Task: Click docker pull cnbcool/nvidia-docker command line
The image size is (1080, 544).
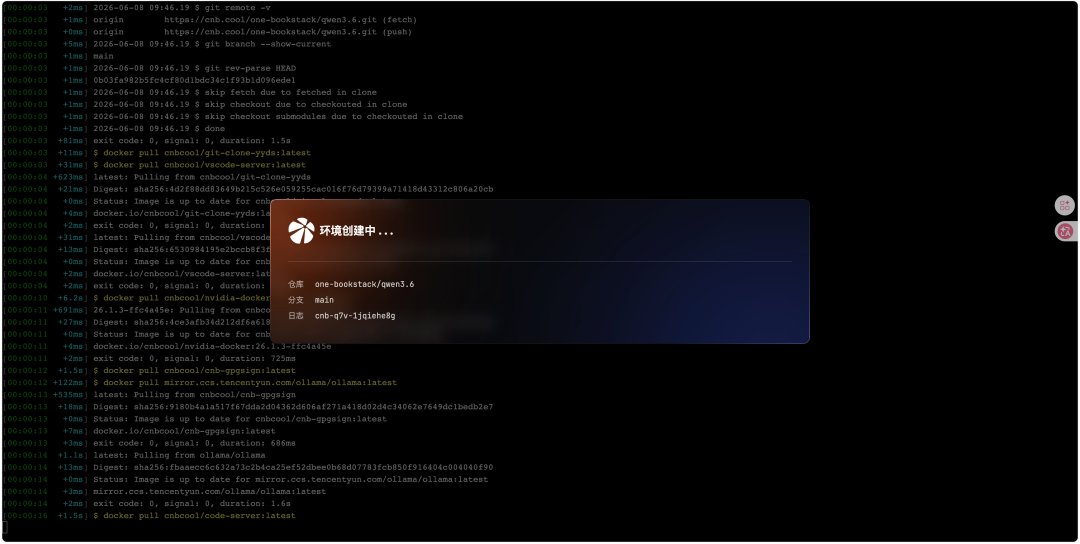Action: coord(182,298)
